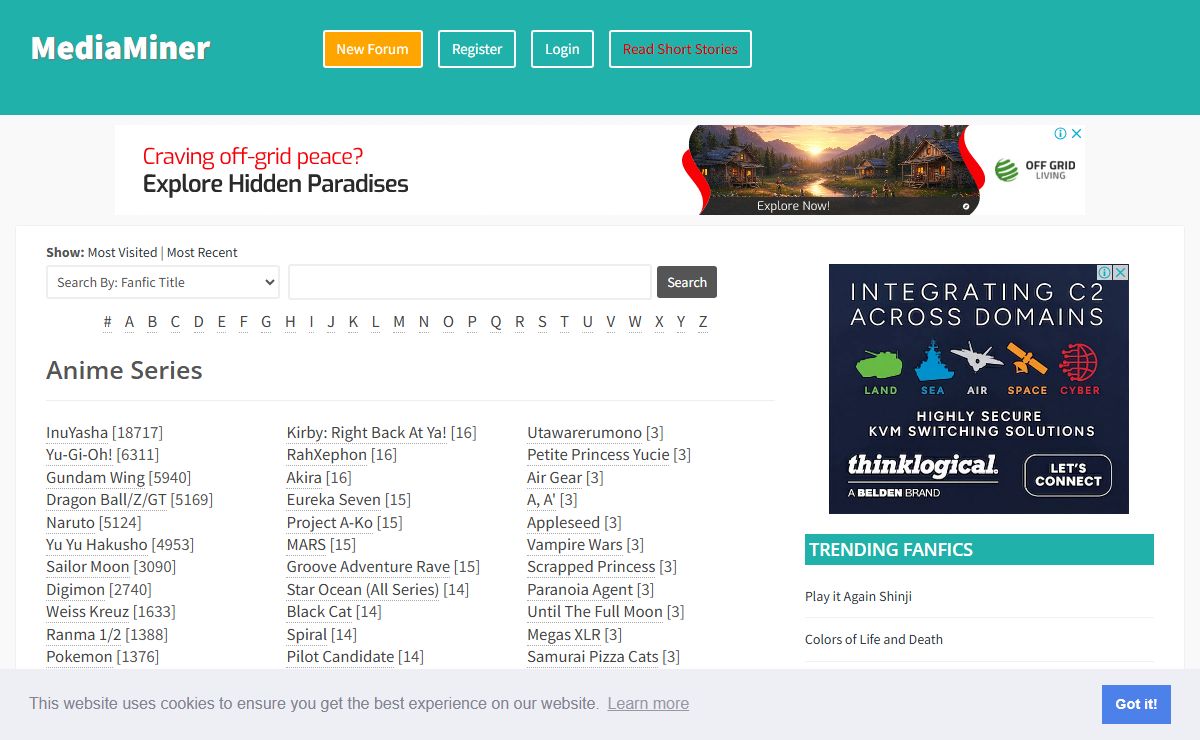Open the Pilot Candidate series
This screenshot has height=740, width=1200.
point(340,657)
